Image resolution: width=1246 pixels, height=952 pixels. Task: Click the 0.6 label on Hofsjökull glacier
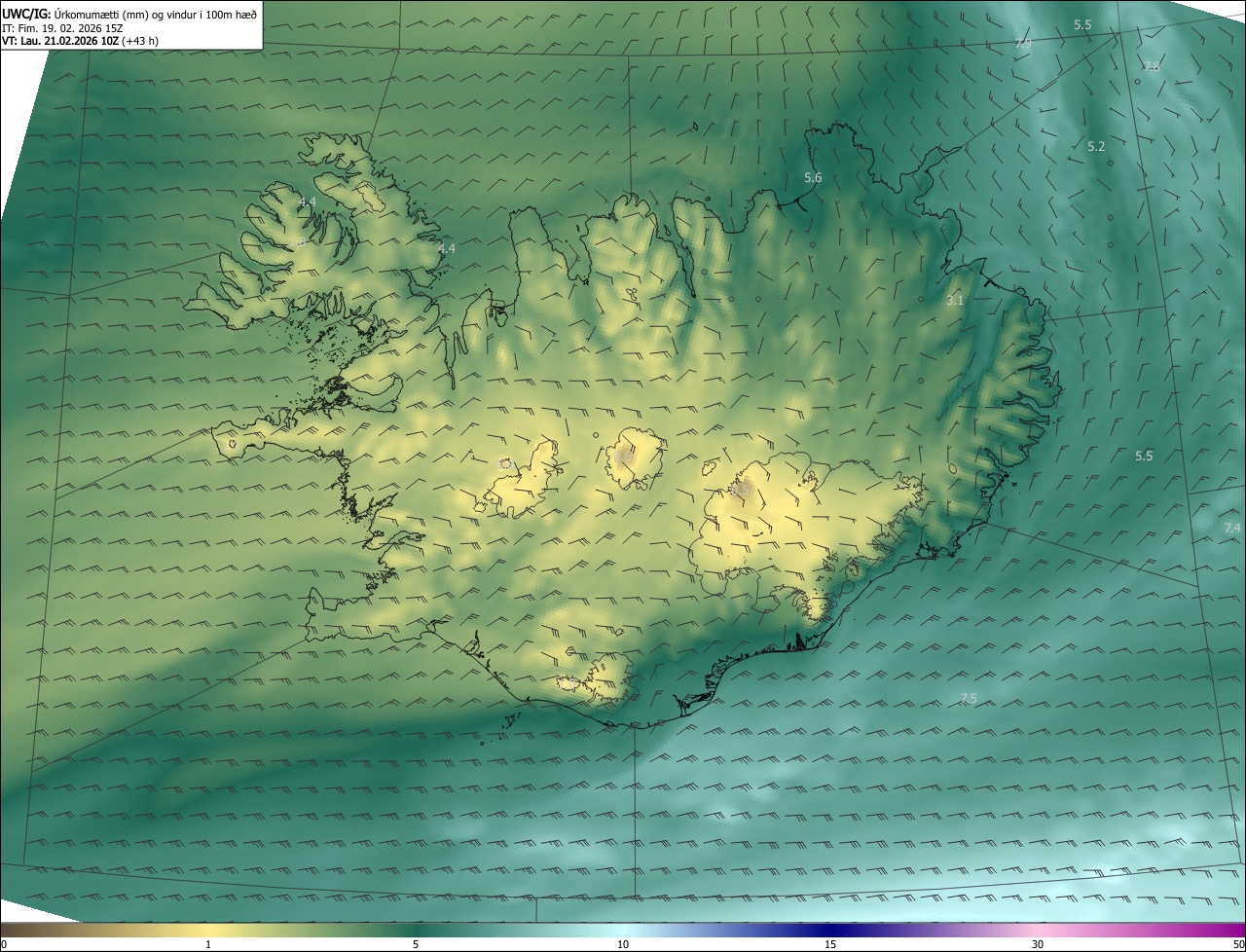pyautogui.click(x=624, y=455)
